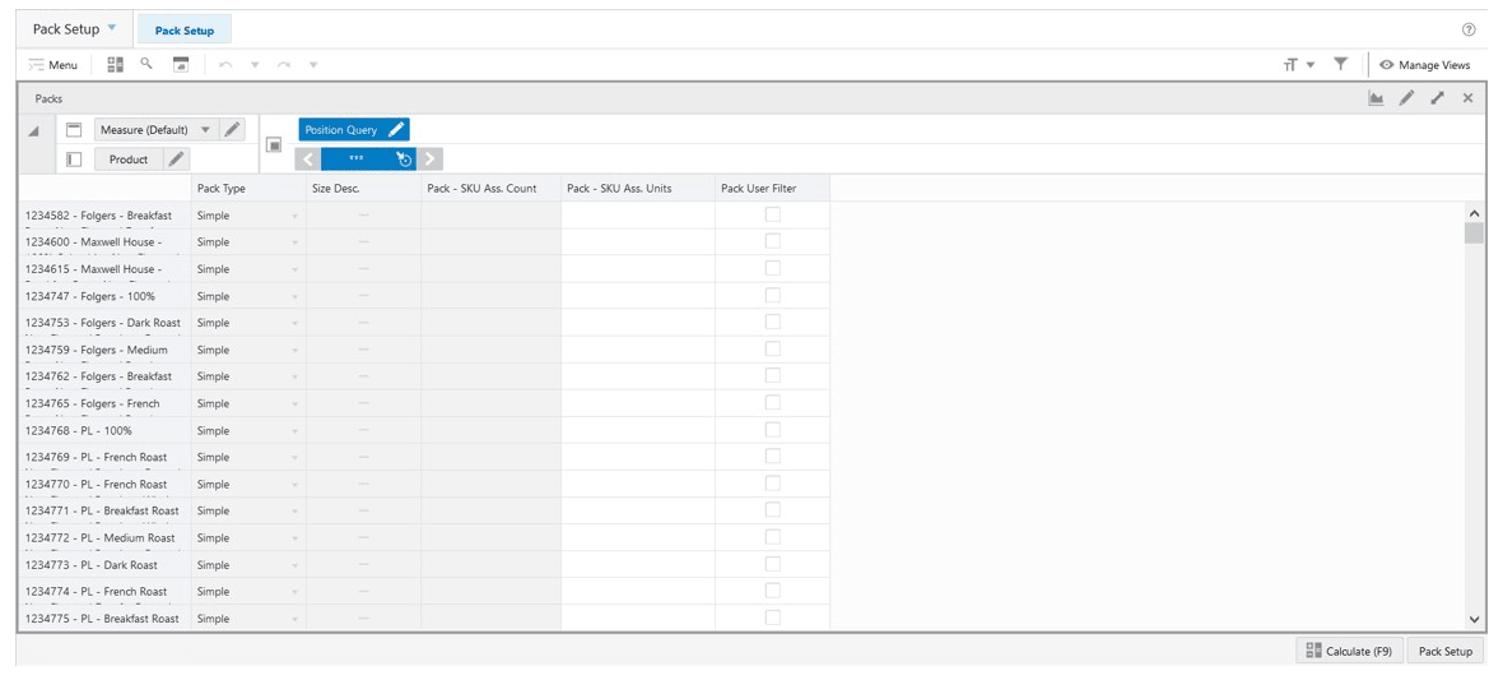The image size is (1500, 676).
Task: Click the Packs panel title
Action: tap(49, 99)
